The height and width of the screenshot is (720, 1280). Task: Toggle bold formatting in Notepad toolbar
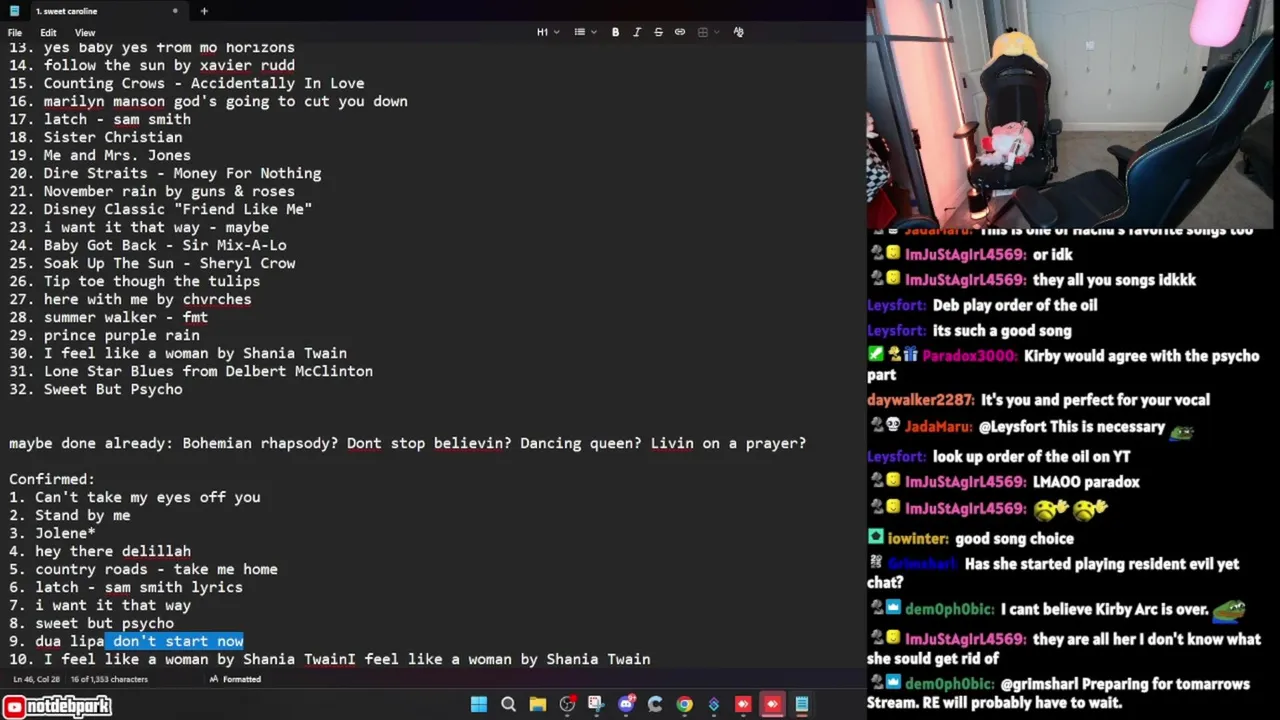point(615,32)
